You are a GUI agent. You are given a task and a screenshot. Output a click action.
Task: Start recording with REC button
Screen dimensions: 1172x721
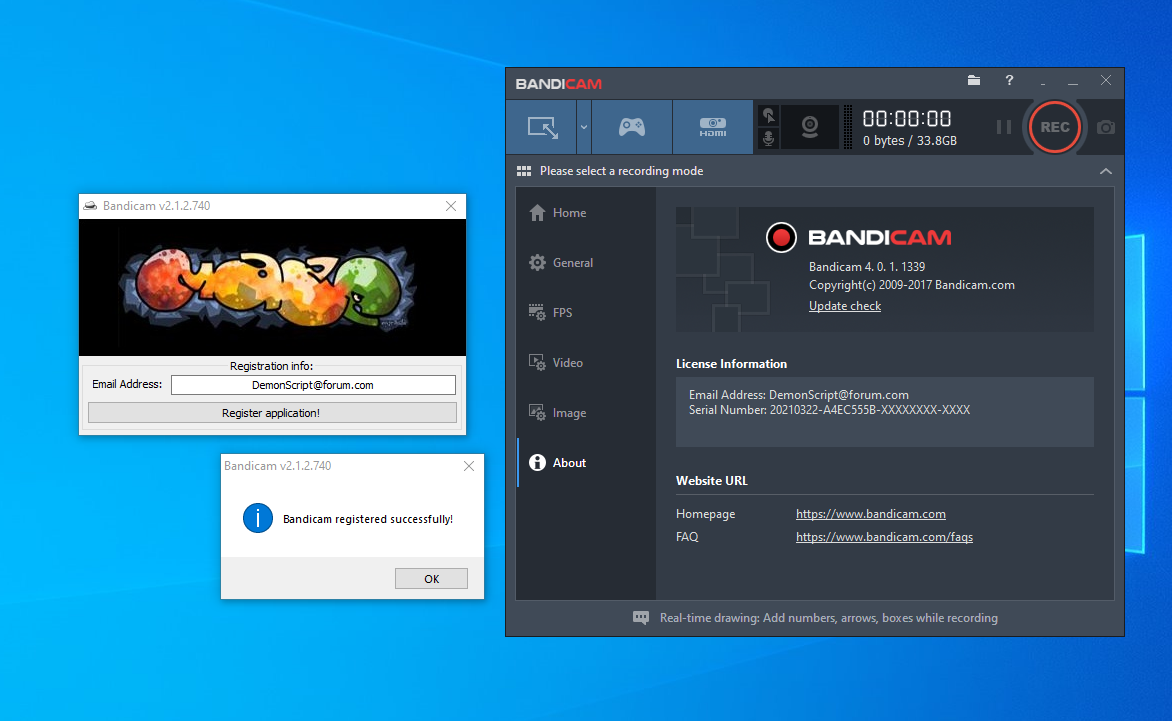tap(1054, 127)
